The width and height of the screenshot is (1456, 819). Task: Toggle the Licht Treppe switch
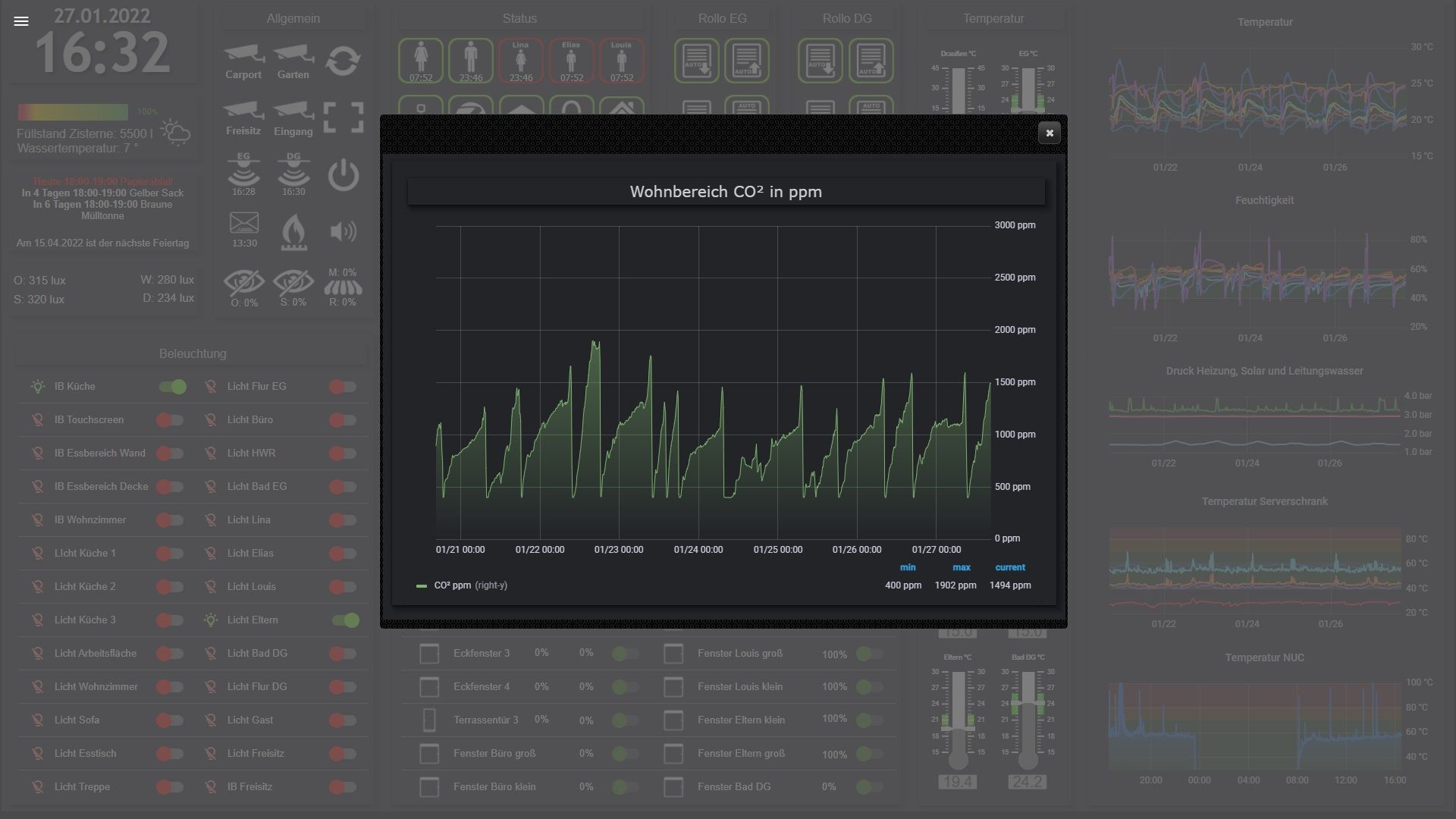click(170, 787)
